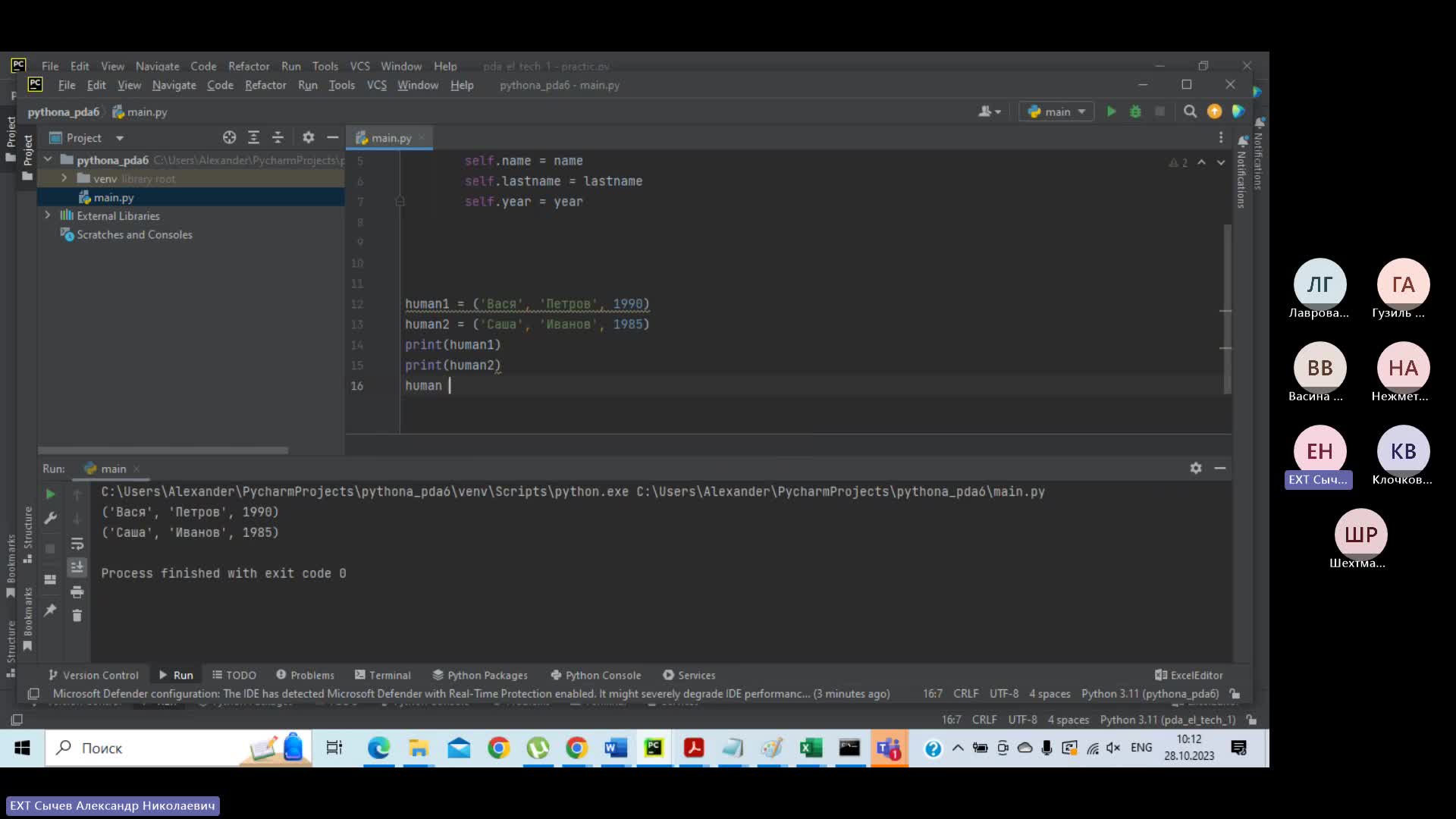Open Project panel options gear
The width and height of the screenshot is (1456, 819).
tap(308, 137)
